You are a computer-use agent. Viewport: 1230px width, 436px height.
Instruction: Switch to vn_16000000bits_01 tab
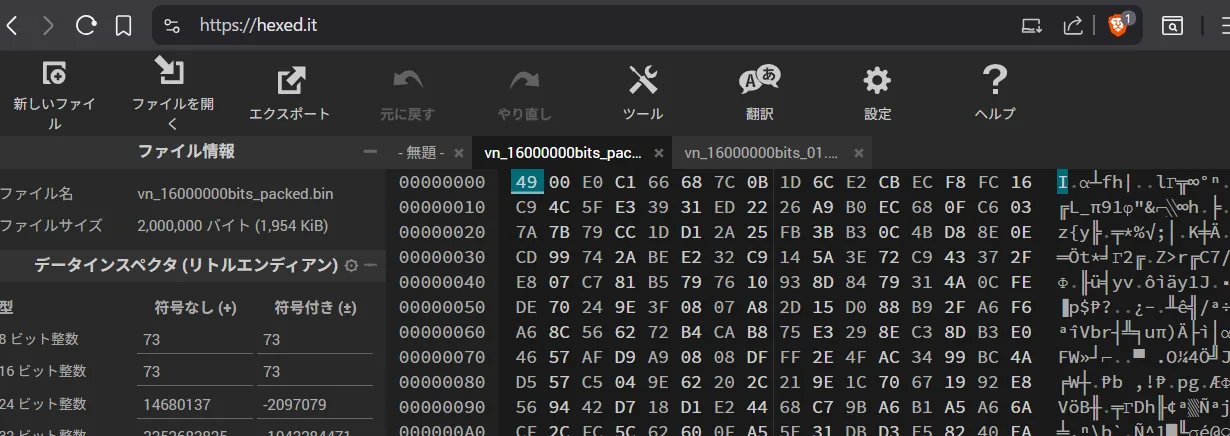tap(761, 153)
